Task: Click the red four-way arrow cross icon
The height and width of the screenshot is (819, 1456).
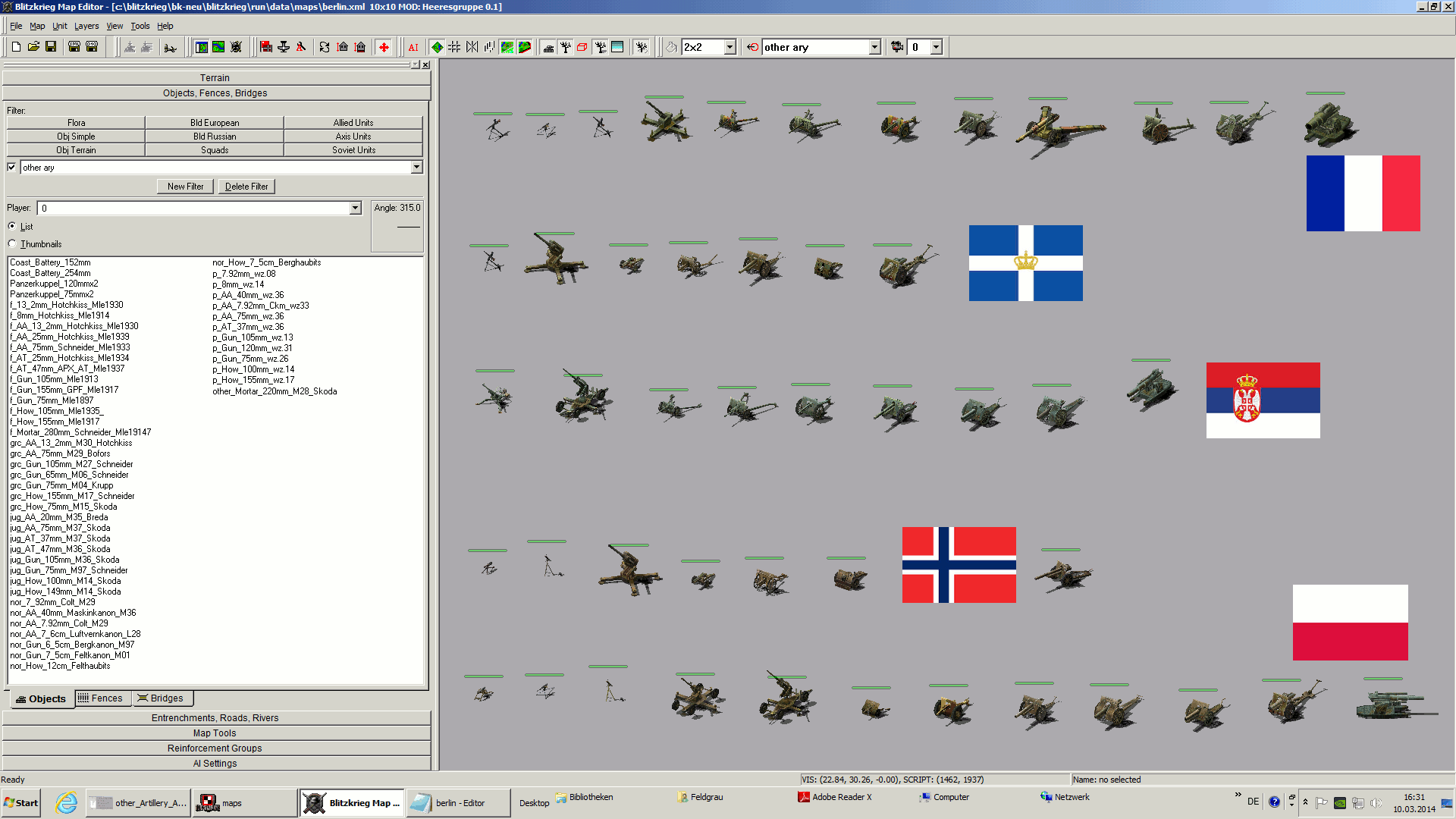Action: [384, 47]
